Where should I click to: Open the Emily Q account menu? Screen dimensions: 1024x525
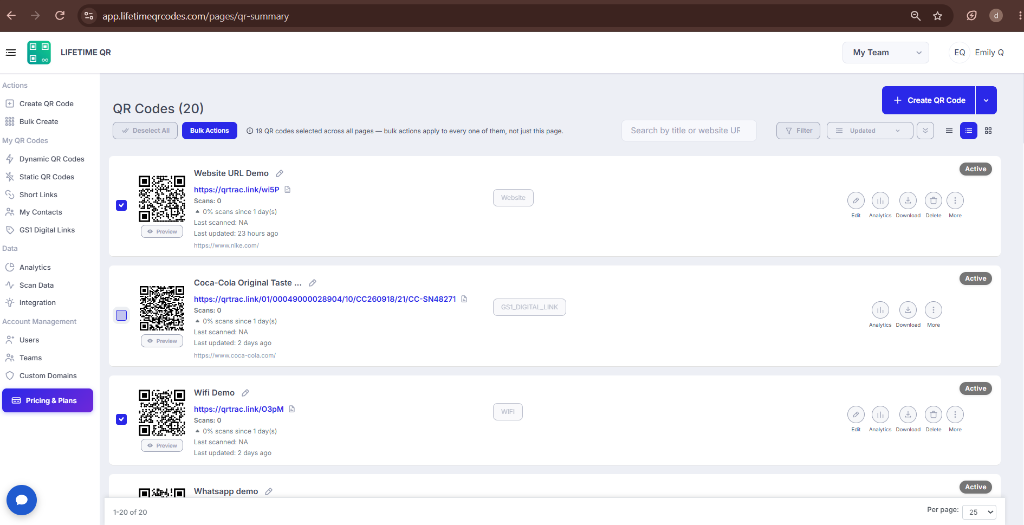(x=977, y=52)
